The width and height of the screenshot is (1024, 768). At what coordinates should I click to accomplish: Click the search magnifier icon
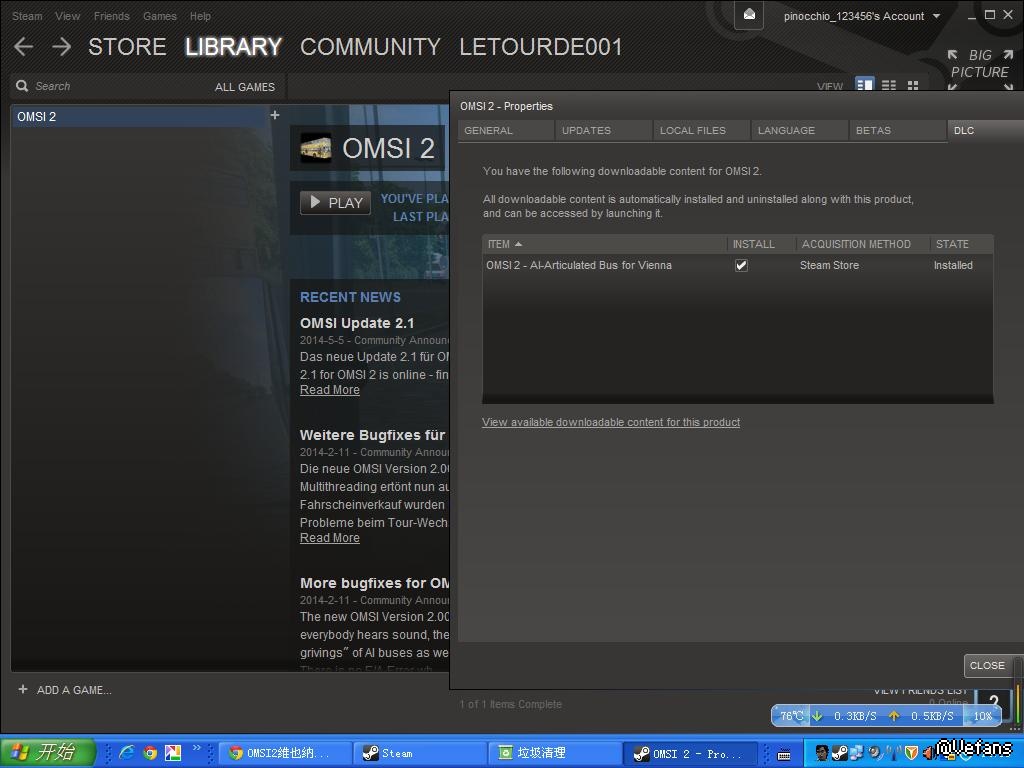[22, 86]
